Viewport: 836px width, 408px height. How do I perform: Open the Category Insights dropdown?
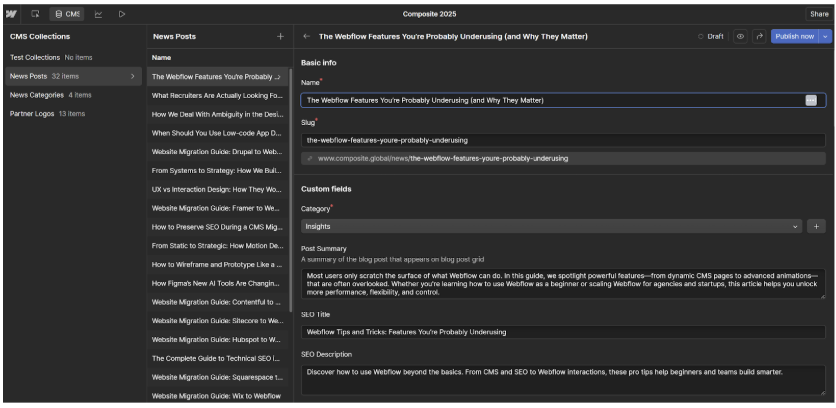point(552,227)
